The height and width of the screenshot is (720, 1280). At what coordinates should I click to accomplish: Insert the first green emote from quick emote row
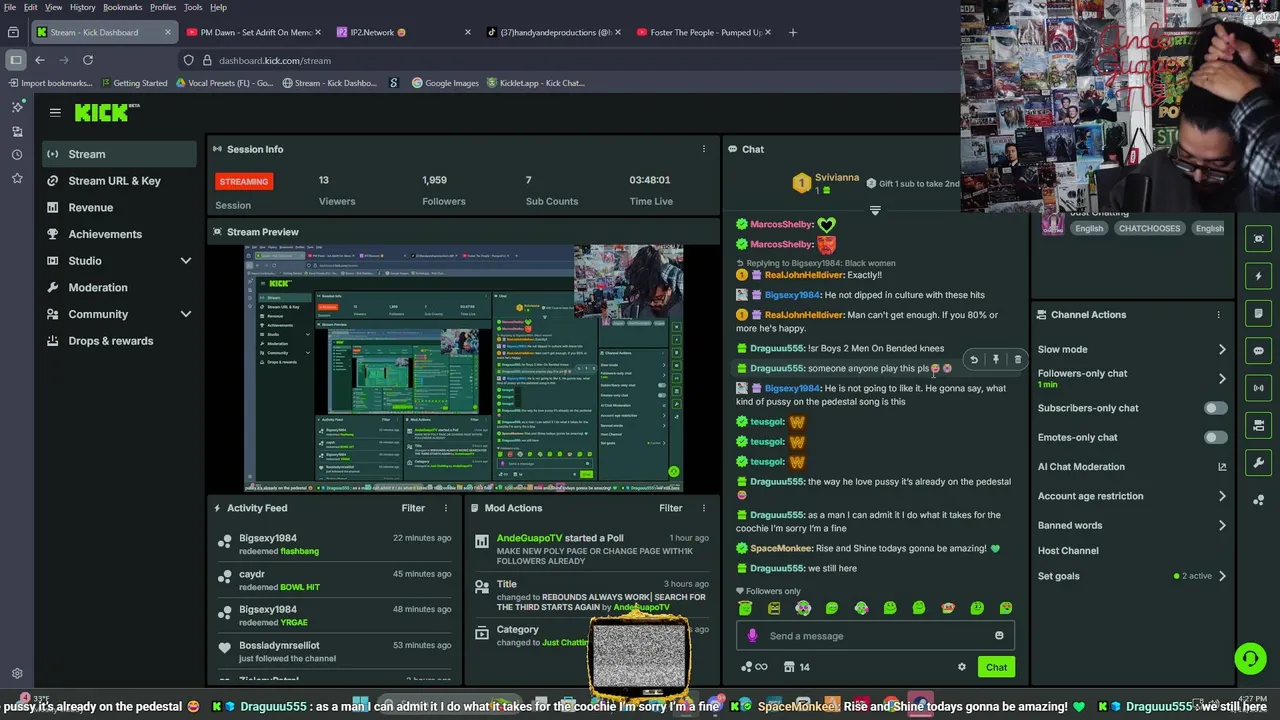tap(745, 608)
